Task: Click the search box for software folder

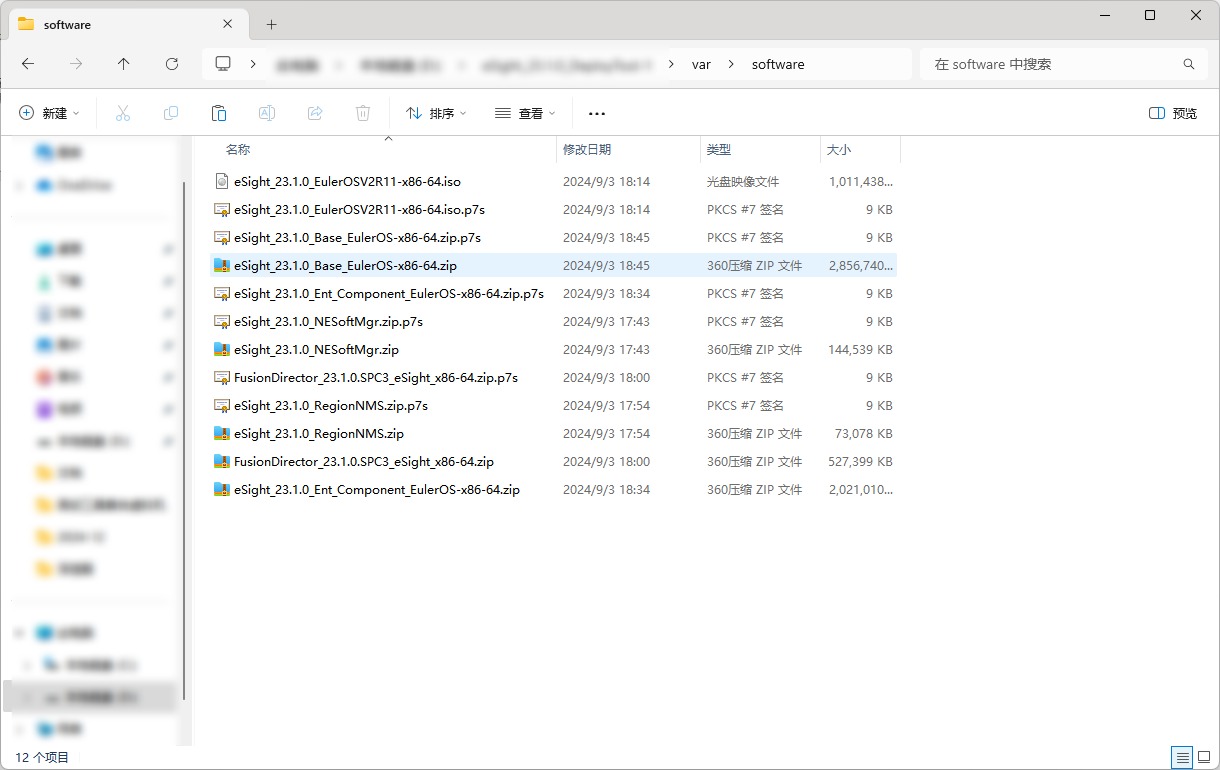Action: point(1050,64)
